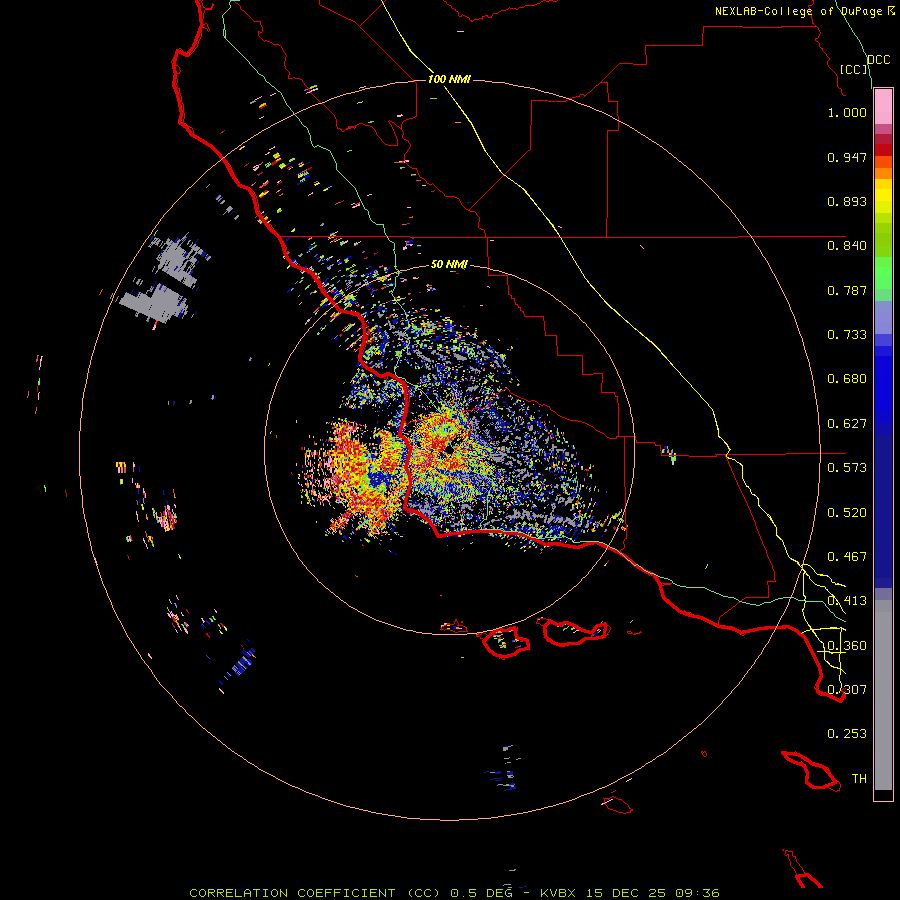Click the 0.307 legend value
Image resolution: width=900 pixels, height=900 pixels.
(847, 690)
